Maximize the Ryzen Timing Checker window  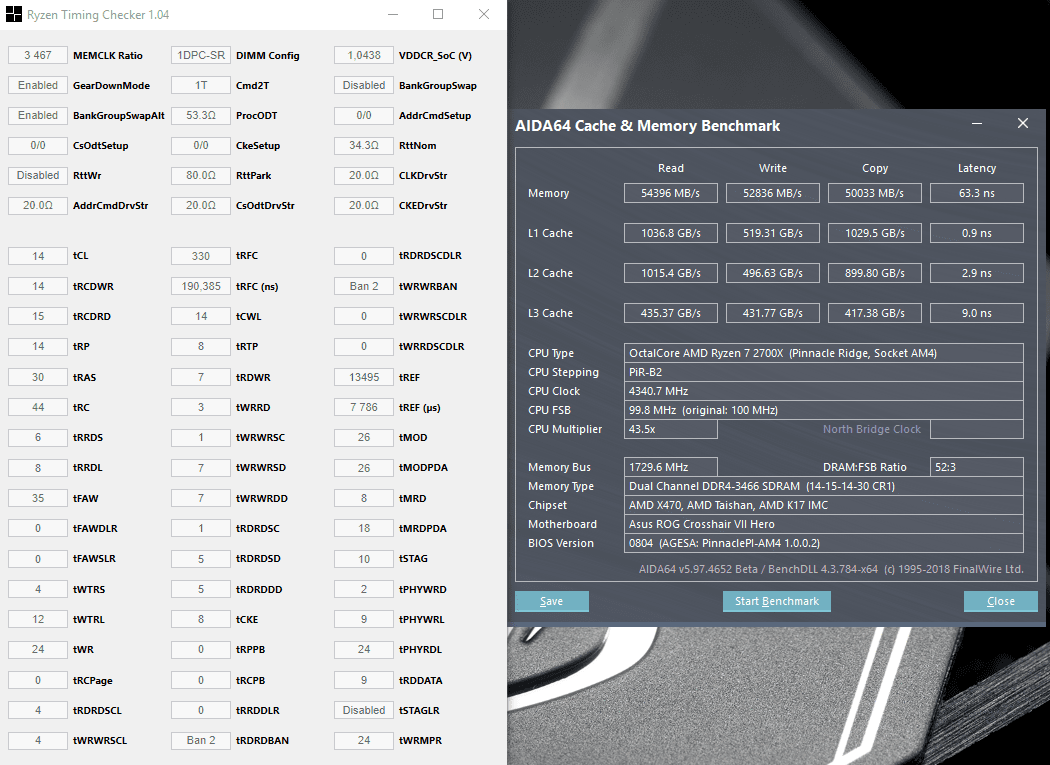pyautogui.click(x=438, y=14)
